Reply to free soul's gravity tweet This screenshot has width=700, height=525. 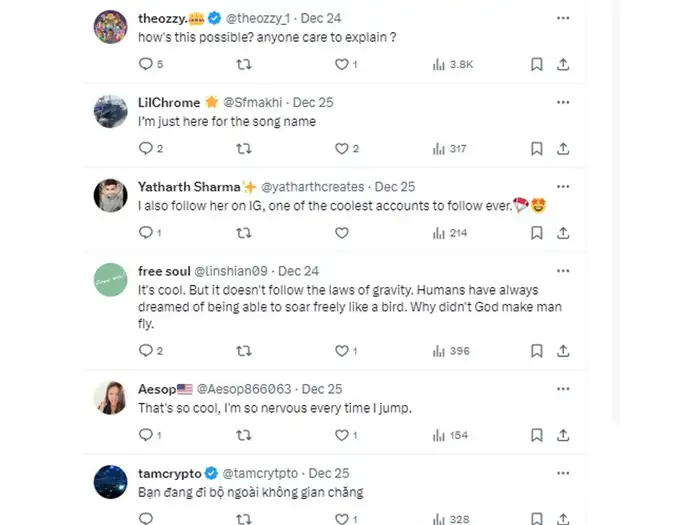145,351
